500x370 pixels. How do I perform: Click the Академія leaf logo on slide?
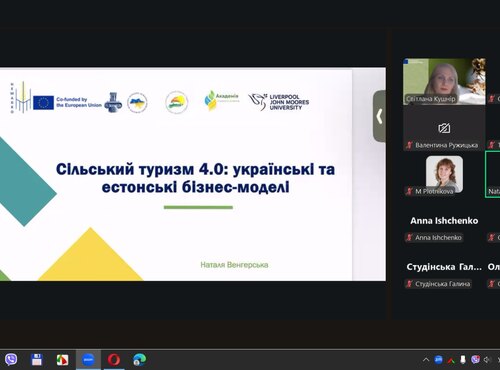[x=221, y=100]
